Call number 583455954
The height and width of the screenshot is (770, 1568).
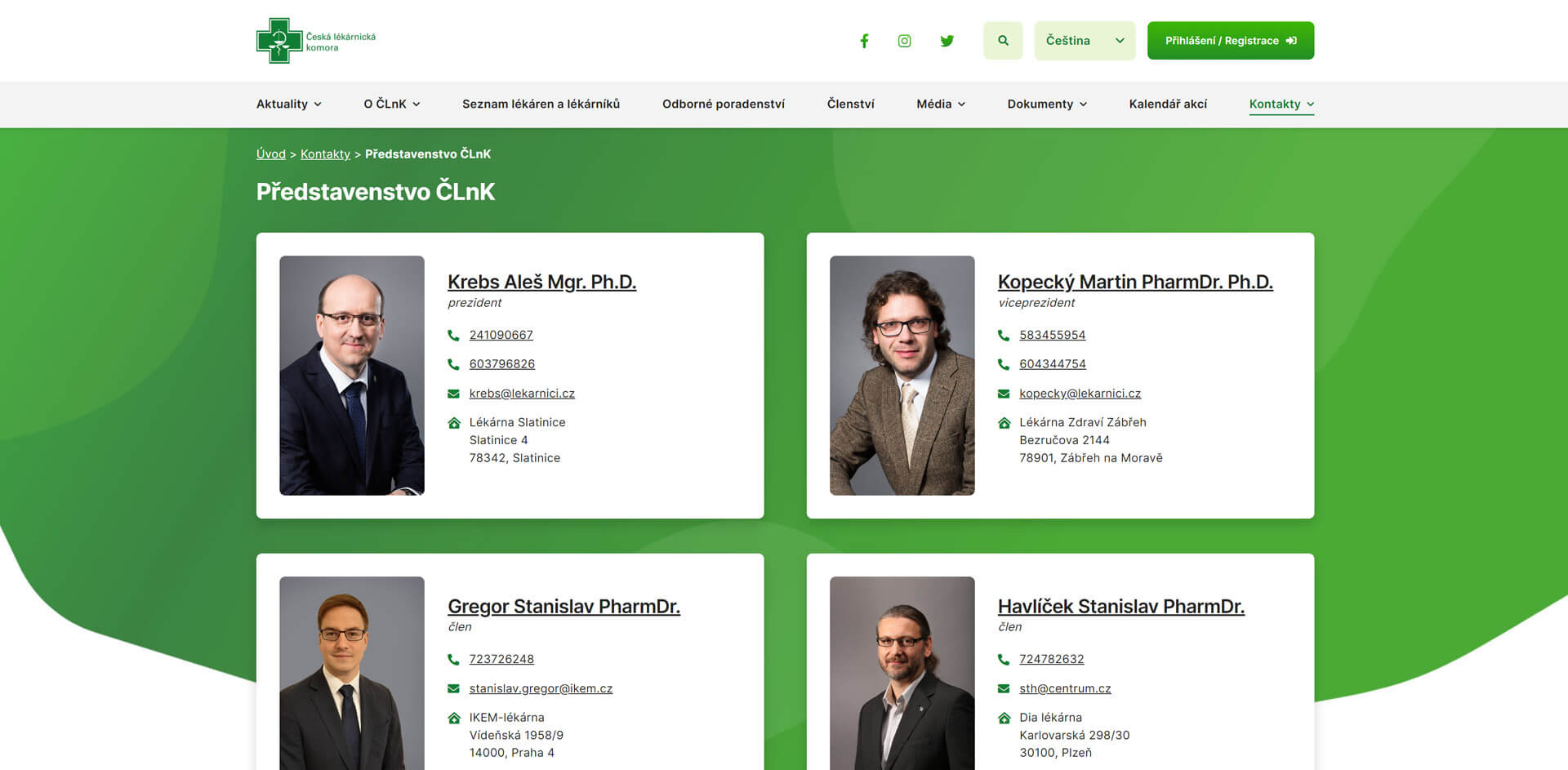click(x=1052, y=335)
